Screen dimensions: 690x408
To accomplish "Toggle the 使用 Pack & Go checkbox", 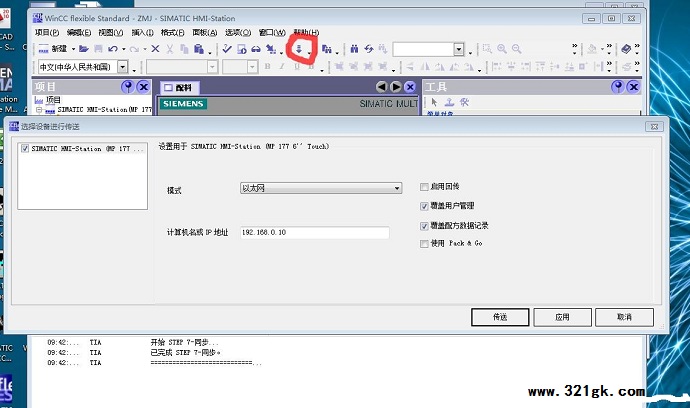I will 425,243.
